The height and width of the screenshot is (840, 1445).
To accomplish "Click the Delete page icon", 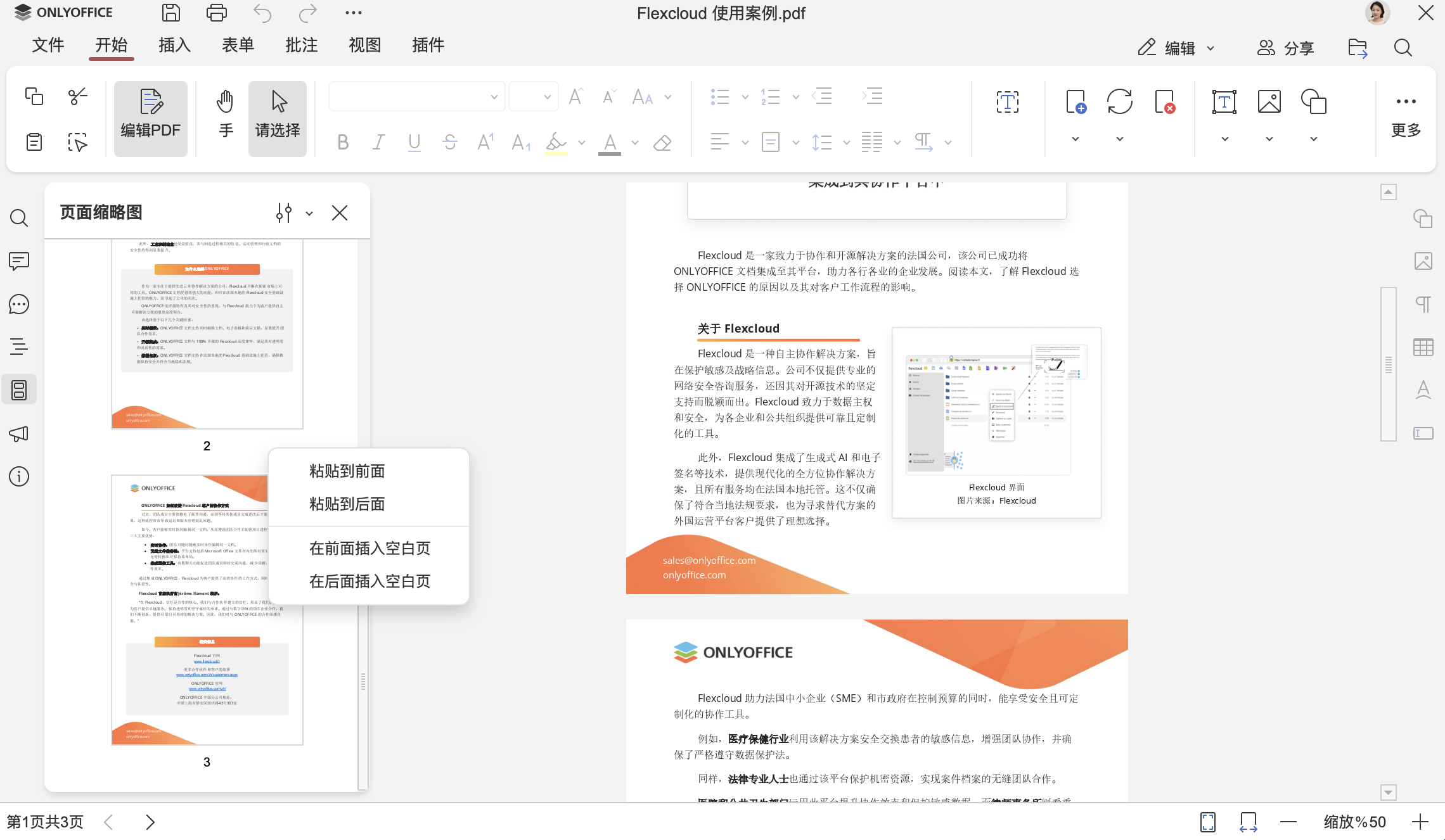I will [x=1164, y=101].
